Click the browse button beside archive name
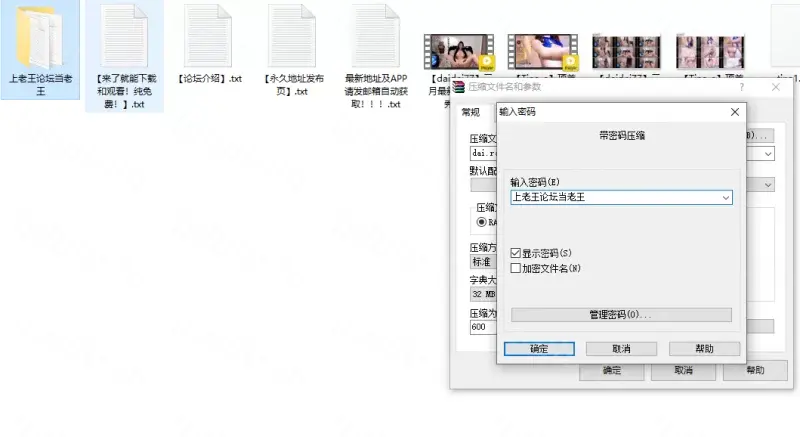Screen dimensions: 800x437 coord(760,136)
